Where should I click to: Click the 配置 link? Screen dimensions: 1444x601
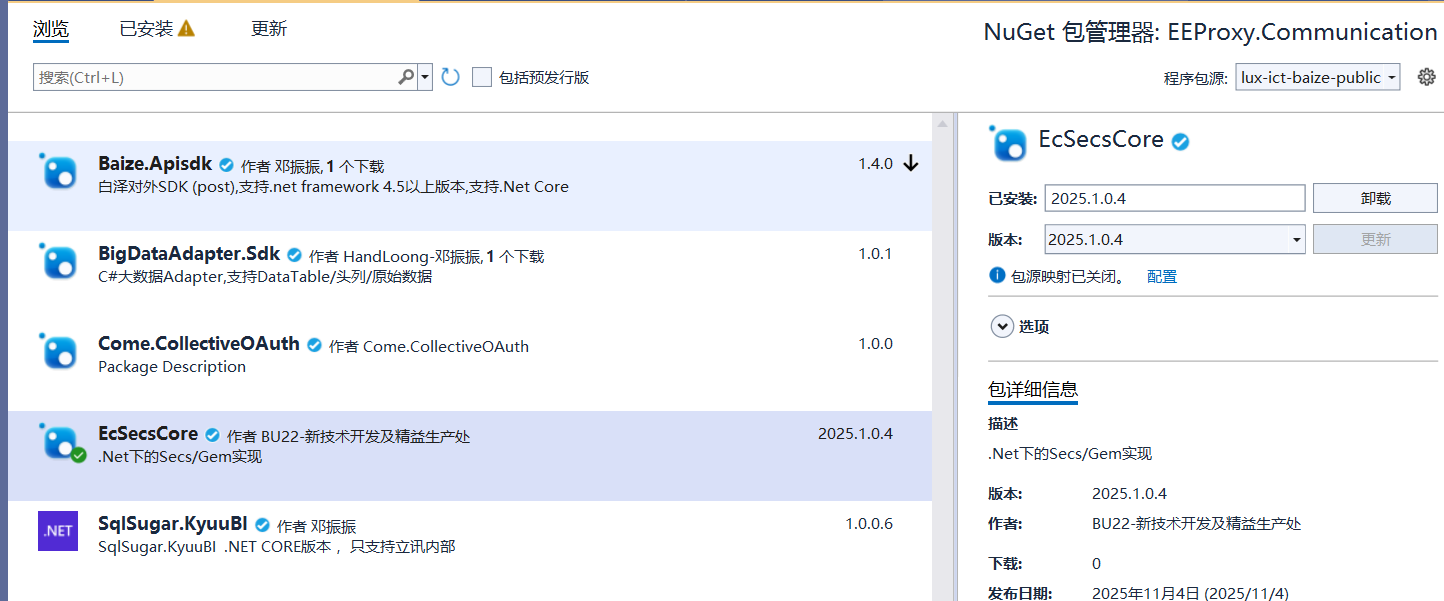tap(1162, 276)
